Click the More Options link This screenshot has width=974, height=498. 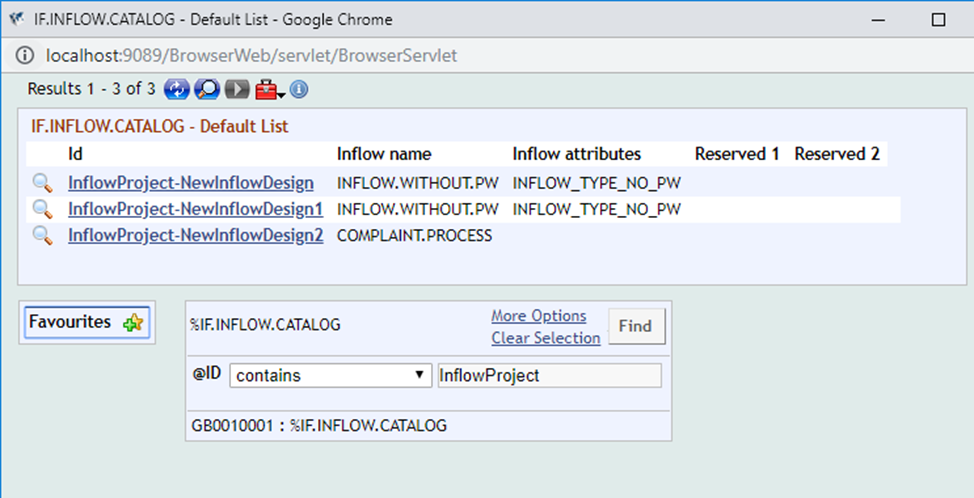(538, 316)
